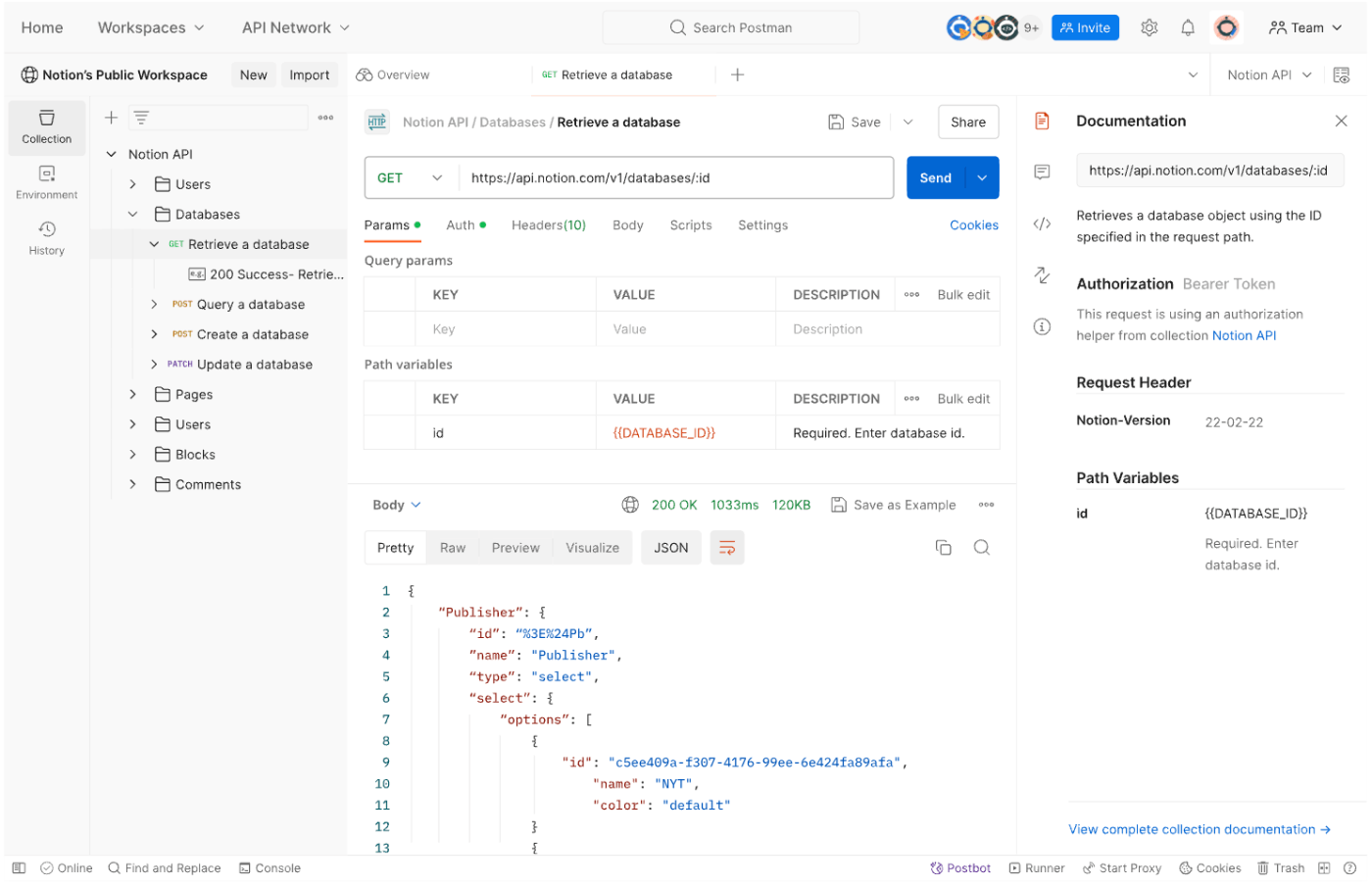Open a new request tab with plus

(738, 74)
